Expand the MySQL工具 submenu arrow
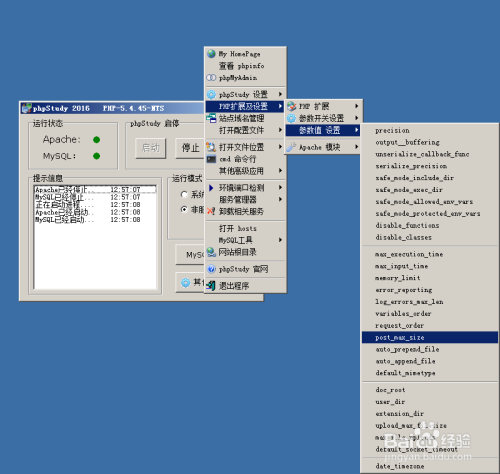The width and height of the screenshot is (500, 474). tap(280, 240)
